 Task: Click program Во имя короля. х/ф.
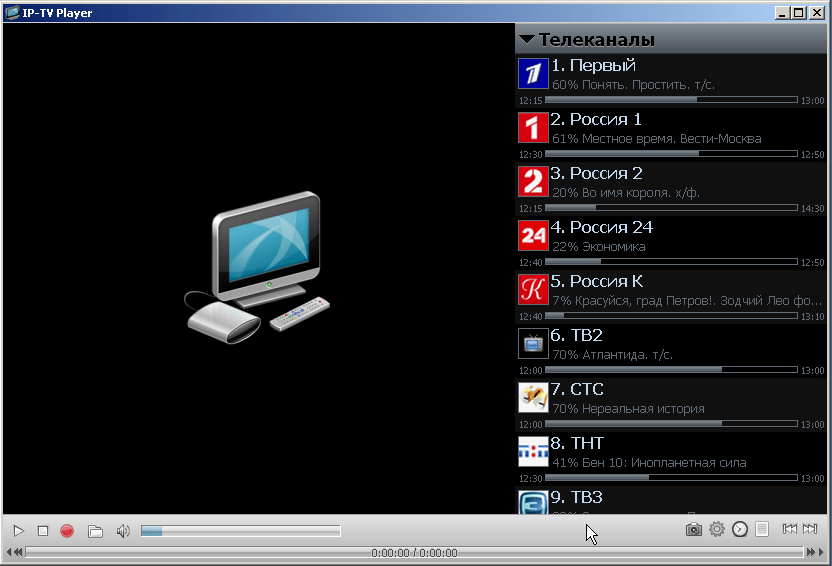[x=640, y=193]
